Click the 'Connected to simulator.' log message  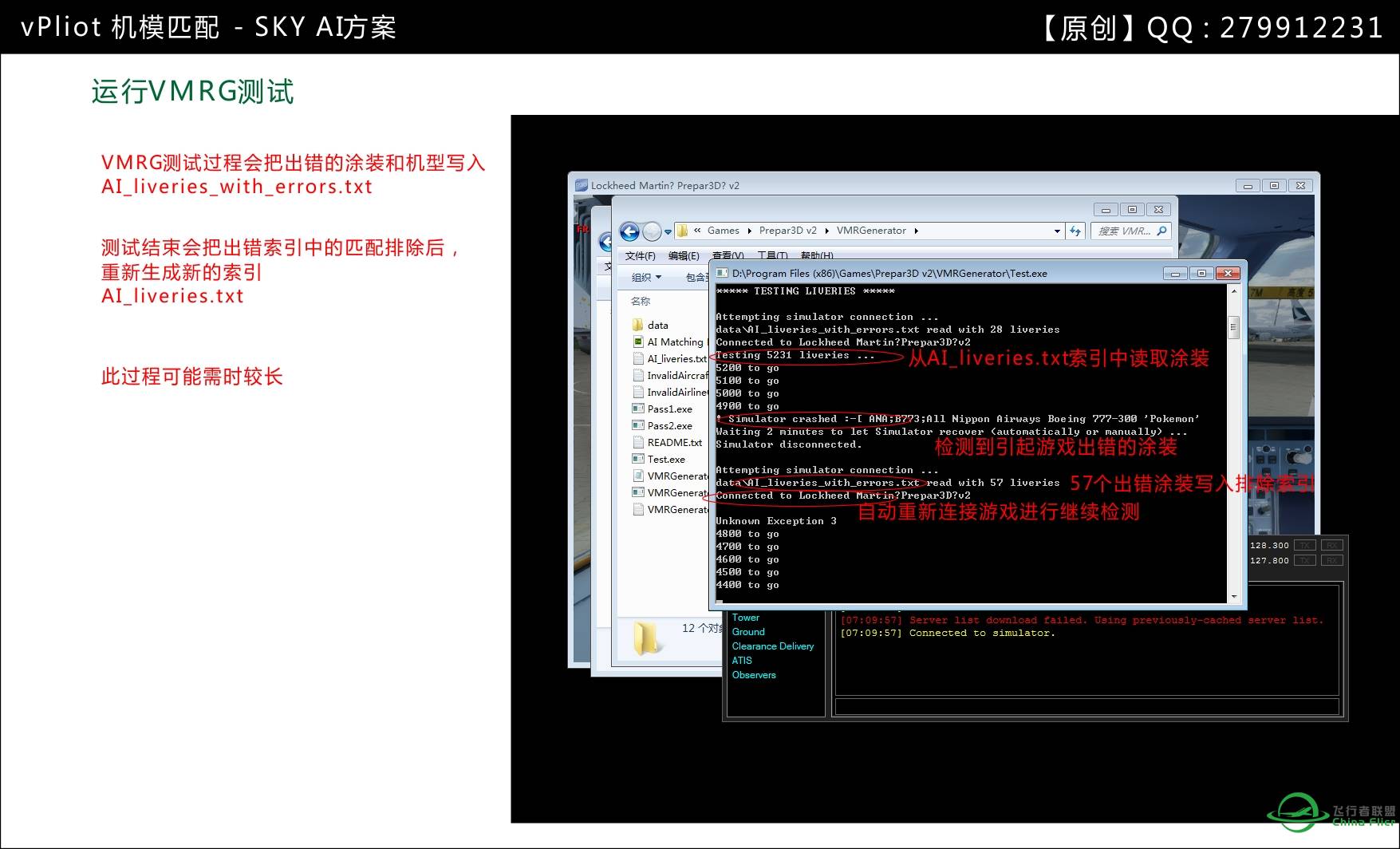click(x=948, y=634)
